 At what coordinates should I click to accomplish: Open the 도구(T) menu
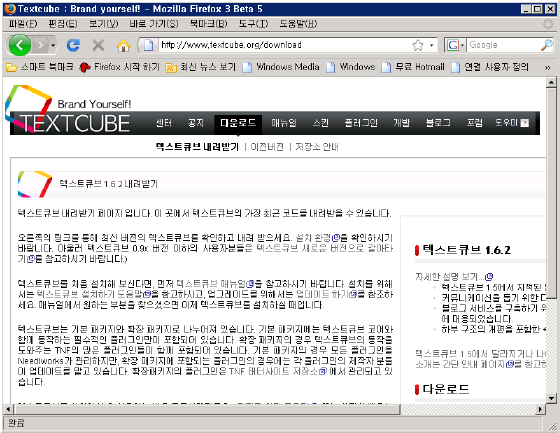[x=253, y=24]
